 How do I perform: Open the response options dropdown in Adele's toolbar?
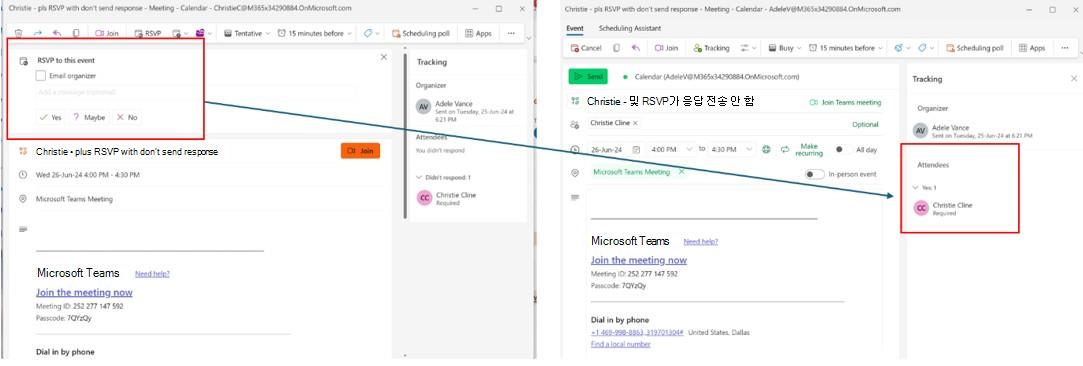pyautogui.click(x=748, y=48)
